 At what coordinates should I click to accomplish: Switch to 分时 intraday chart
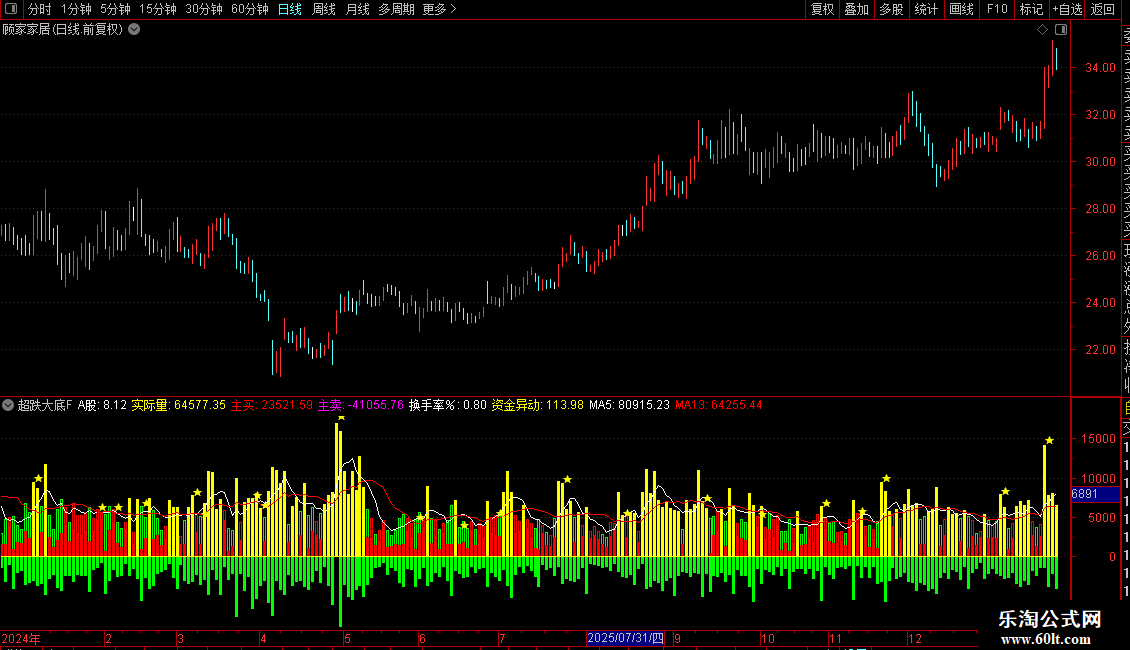40,9
